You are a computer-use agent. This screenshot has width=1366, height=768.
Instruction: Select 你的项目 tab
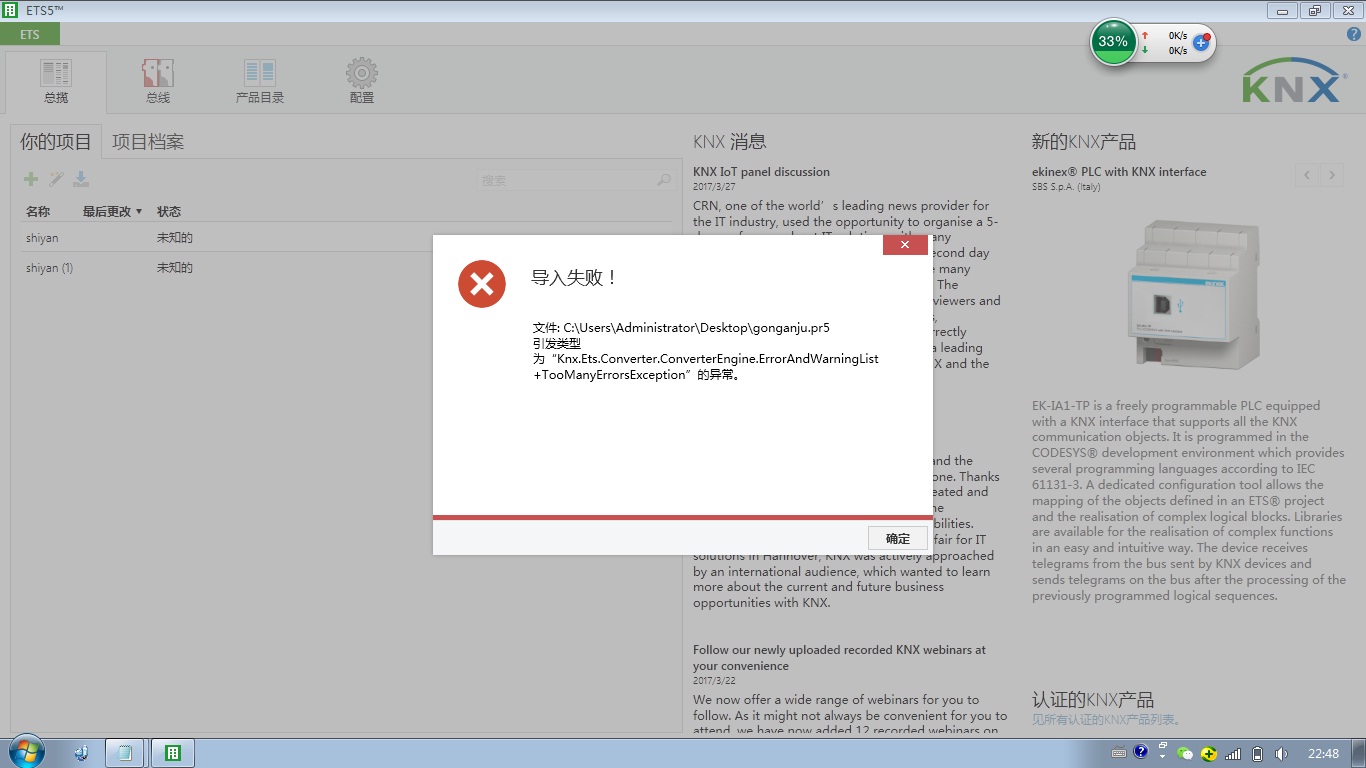click(x=56, y=142)
